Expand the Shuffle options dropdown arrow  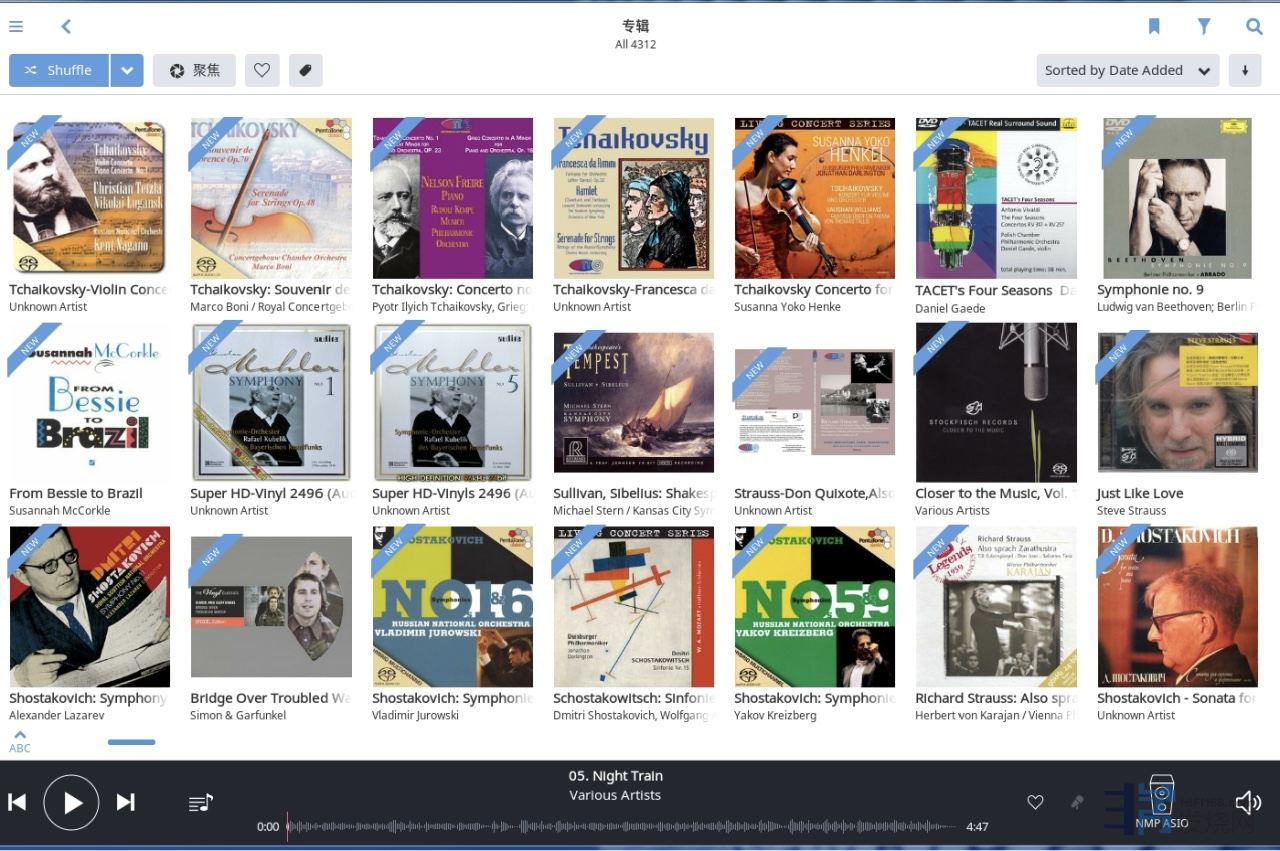tap(127, 70)
